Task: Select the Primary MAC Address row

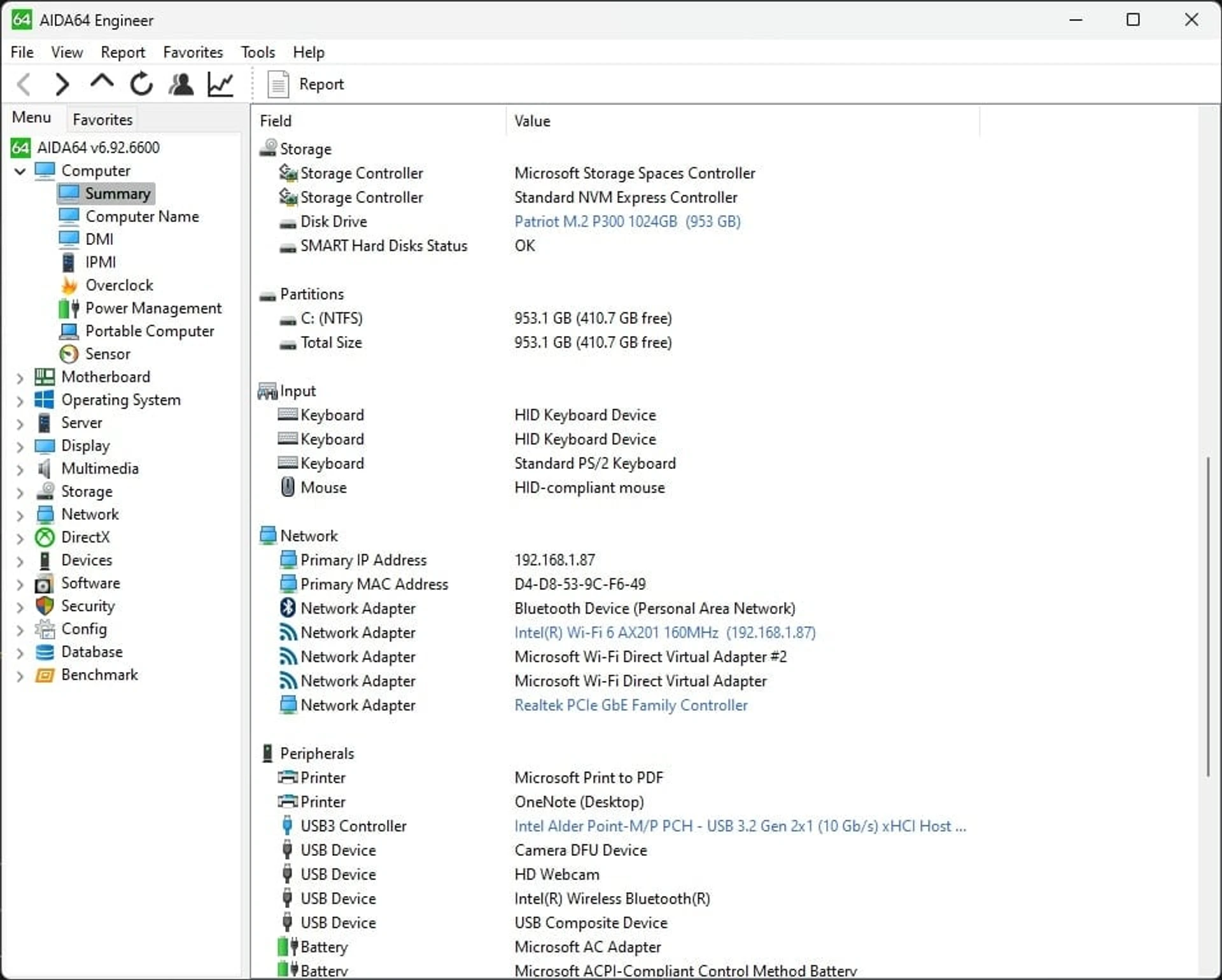Action: (x=616, y=584)
